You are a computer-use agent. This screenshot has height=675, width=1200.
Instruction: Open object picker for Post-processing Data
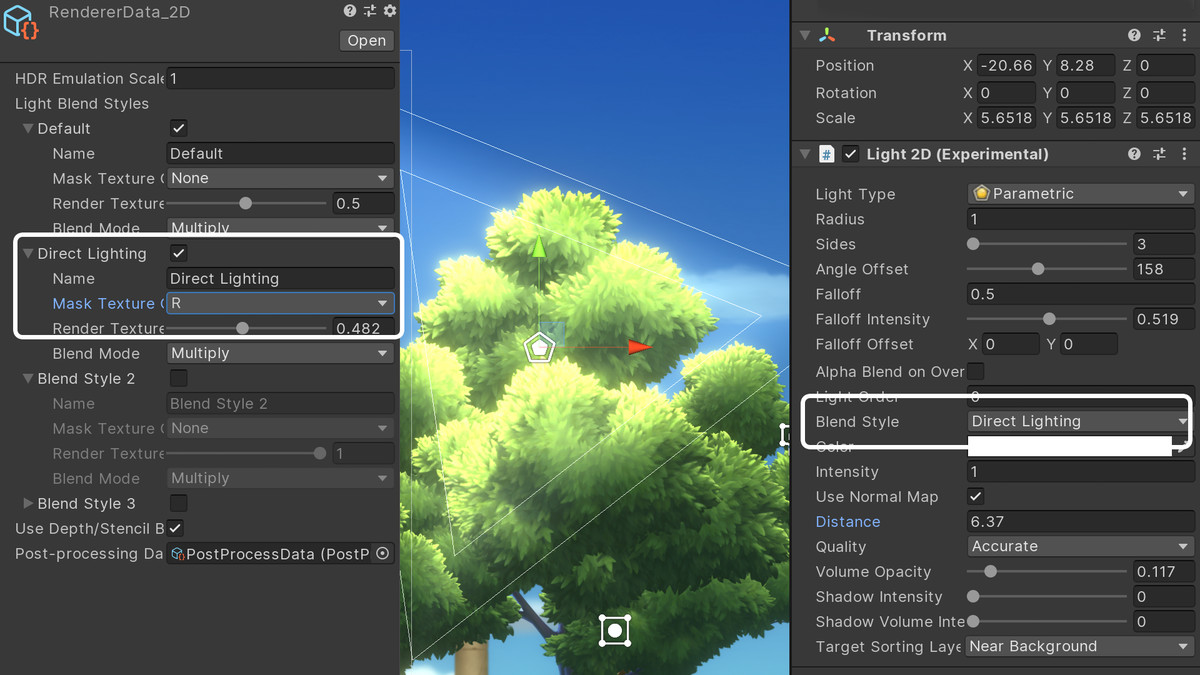tap(382, 553)
